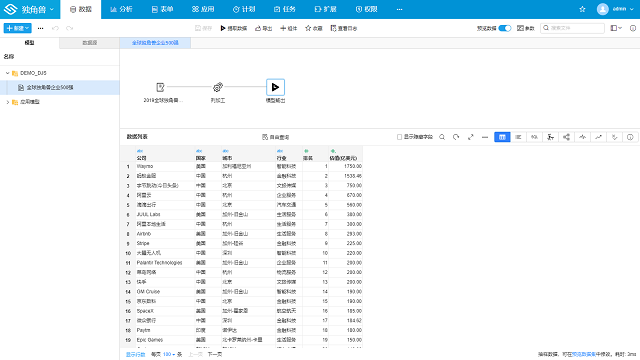Click the 保存 (Save) toolbar button
This screenshot has height=360, width=640.
click(204, 28)
